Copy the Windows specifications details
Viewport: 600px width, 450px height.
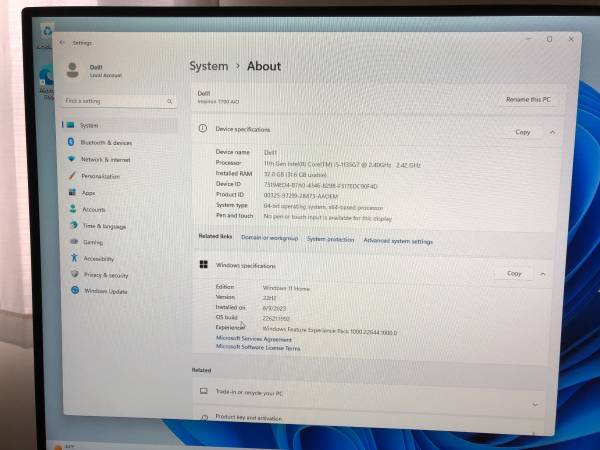(x=514, y=273)
